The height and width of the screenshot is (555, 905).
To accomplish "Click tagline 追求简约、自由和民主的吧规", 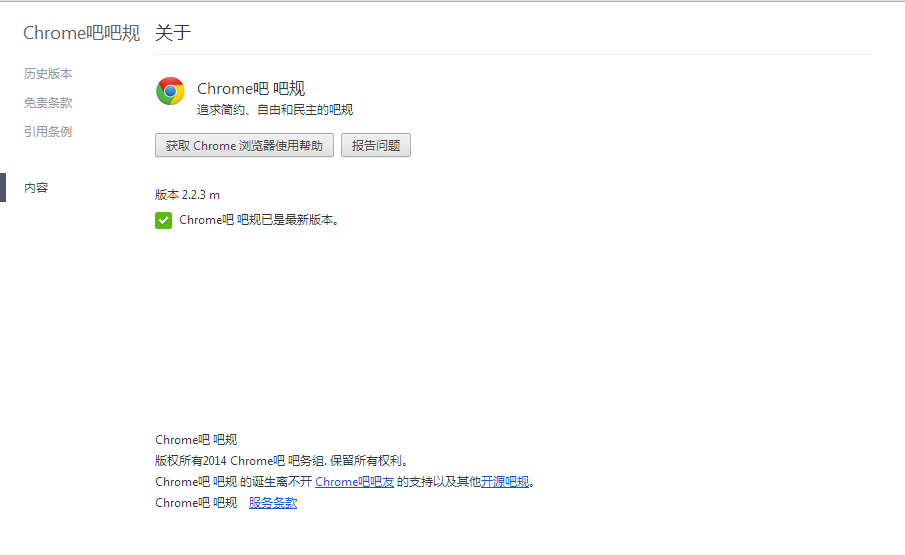I will [x=275, y=110].
